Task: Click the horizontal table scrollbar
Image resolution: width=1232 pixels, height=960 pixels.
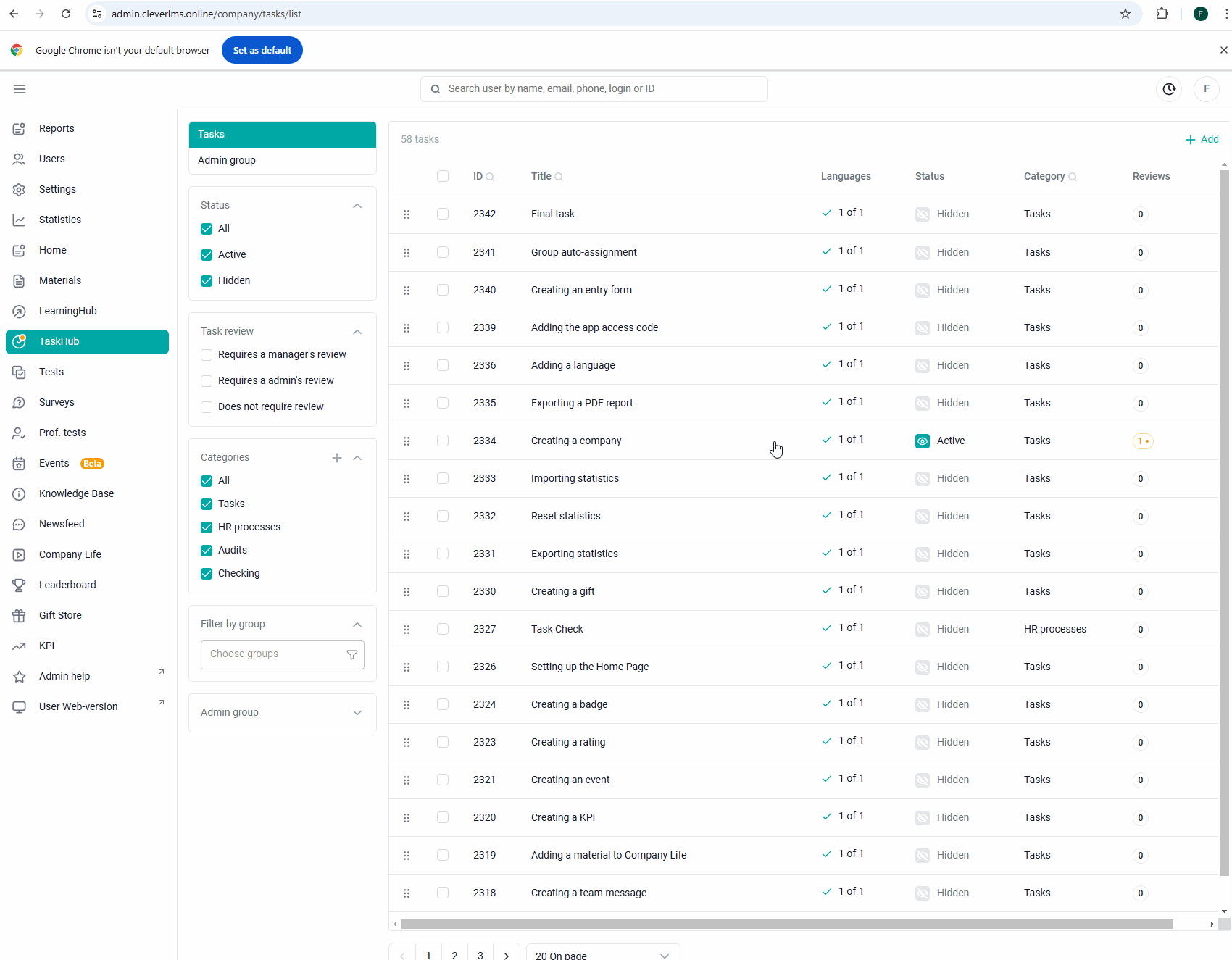Action: [787, 924]
